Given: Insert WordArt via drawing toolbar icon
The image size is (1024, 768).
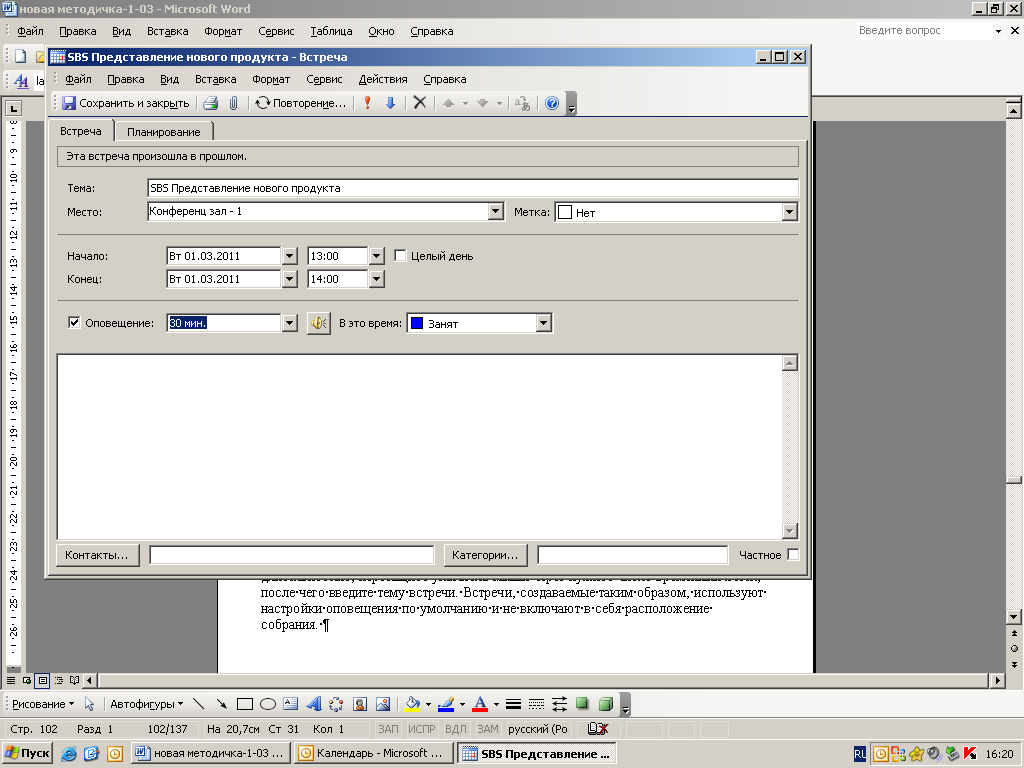Looking at the screenshot, I should (x=314, y=704).
